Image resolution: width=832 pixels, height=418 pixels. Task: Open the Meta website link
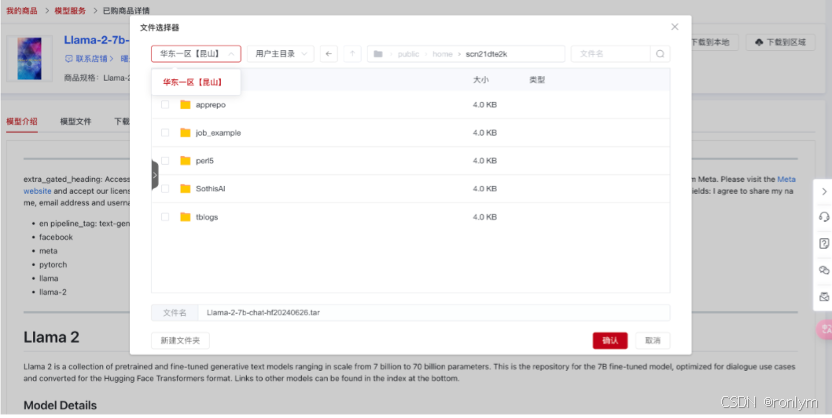tap(786, 179)
